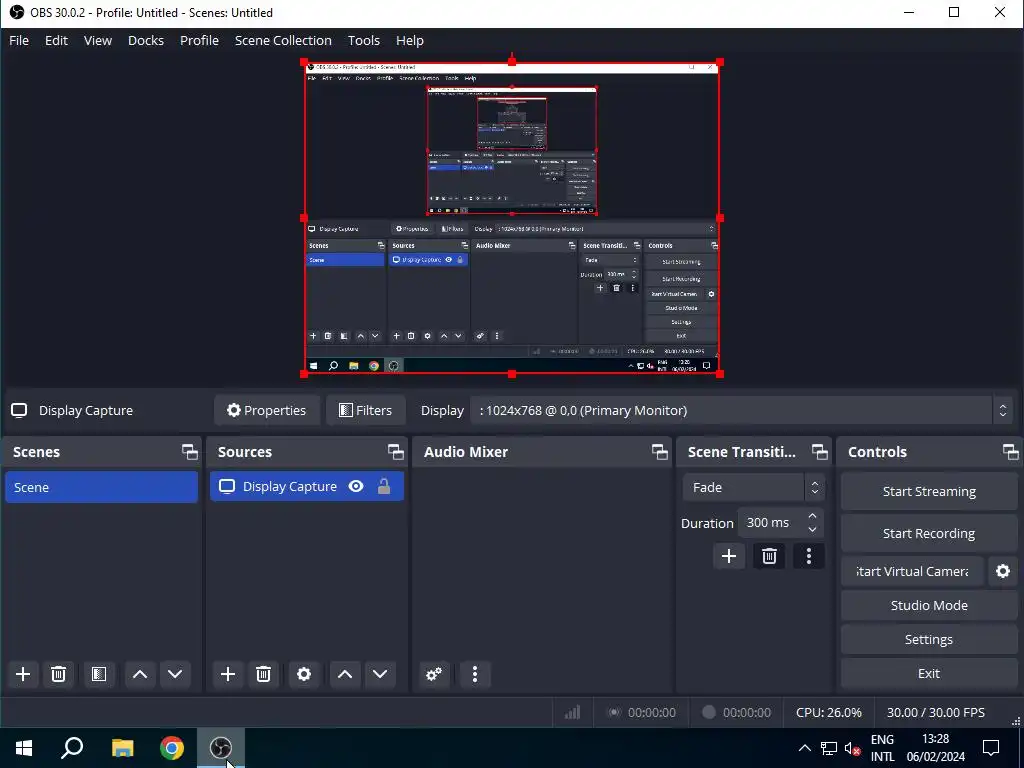Viewport: 1024px width, 768px height.
Task: Open the Help menu
Action: pyautogui.click(x=409, y=40)
